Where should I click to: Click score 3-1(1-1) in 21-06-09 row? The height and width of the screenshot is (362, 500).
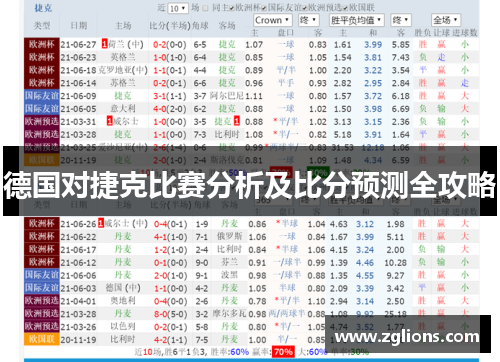[170, 96]
